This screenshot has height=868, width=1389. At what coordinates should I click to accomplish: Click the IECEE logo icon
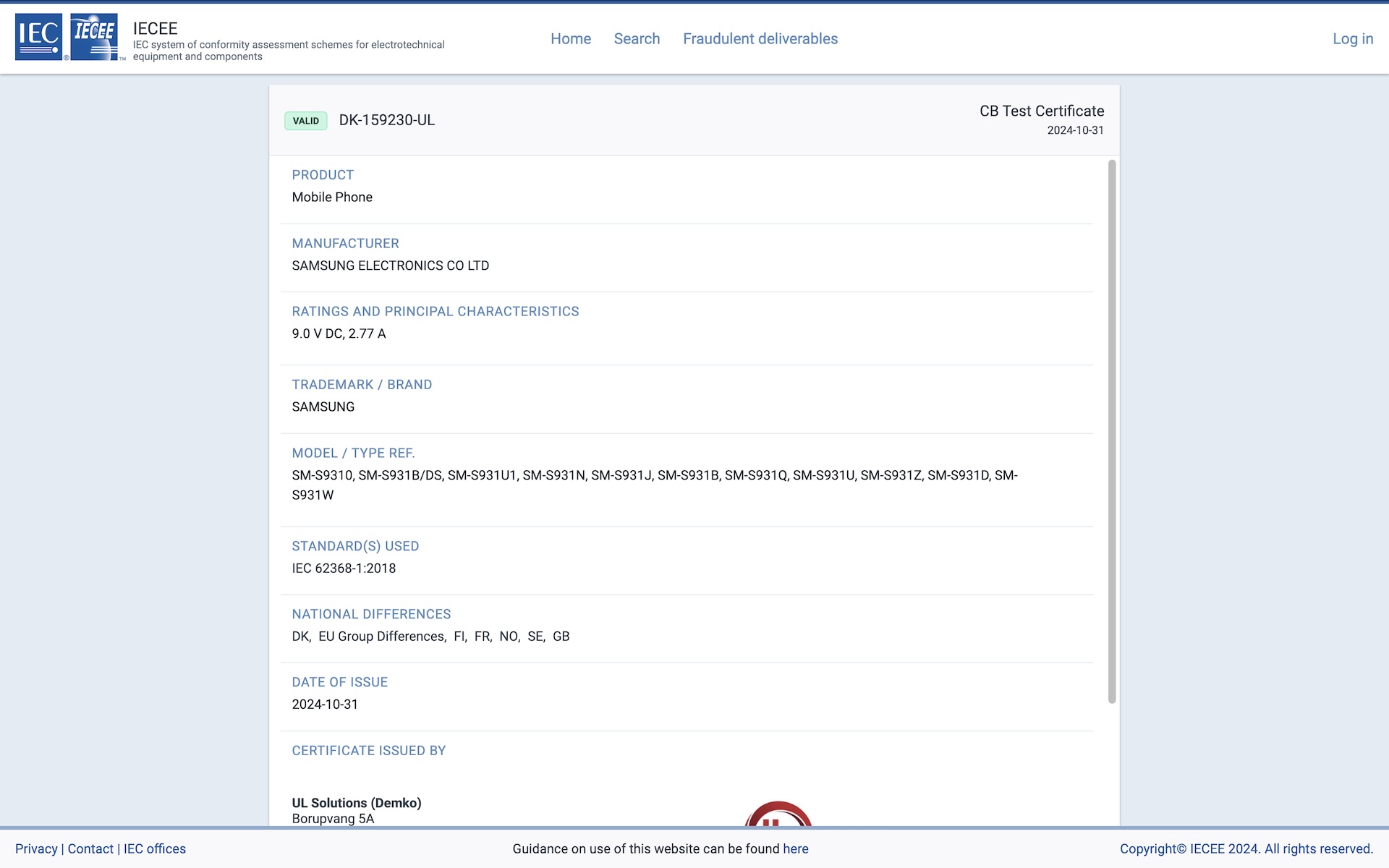(x=94, y=37)
